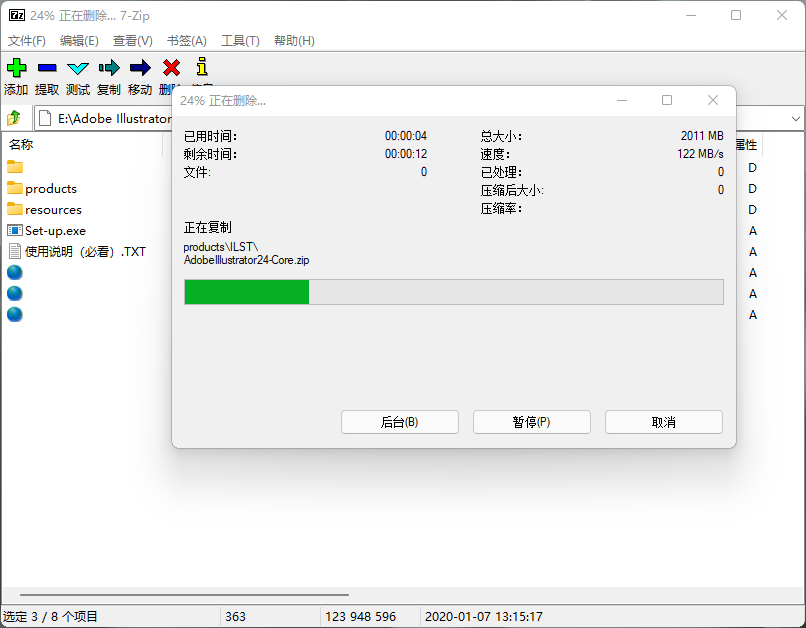The image size is (806, 628).
Task: Go up one folder level icon
Action: pyautogui.click(x=14, y=118)
